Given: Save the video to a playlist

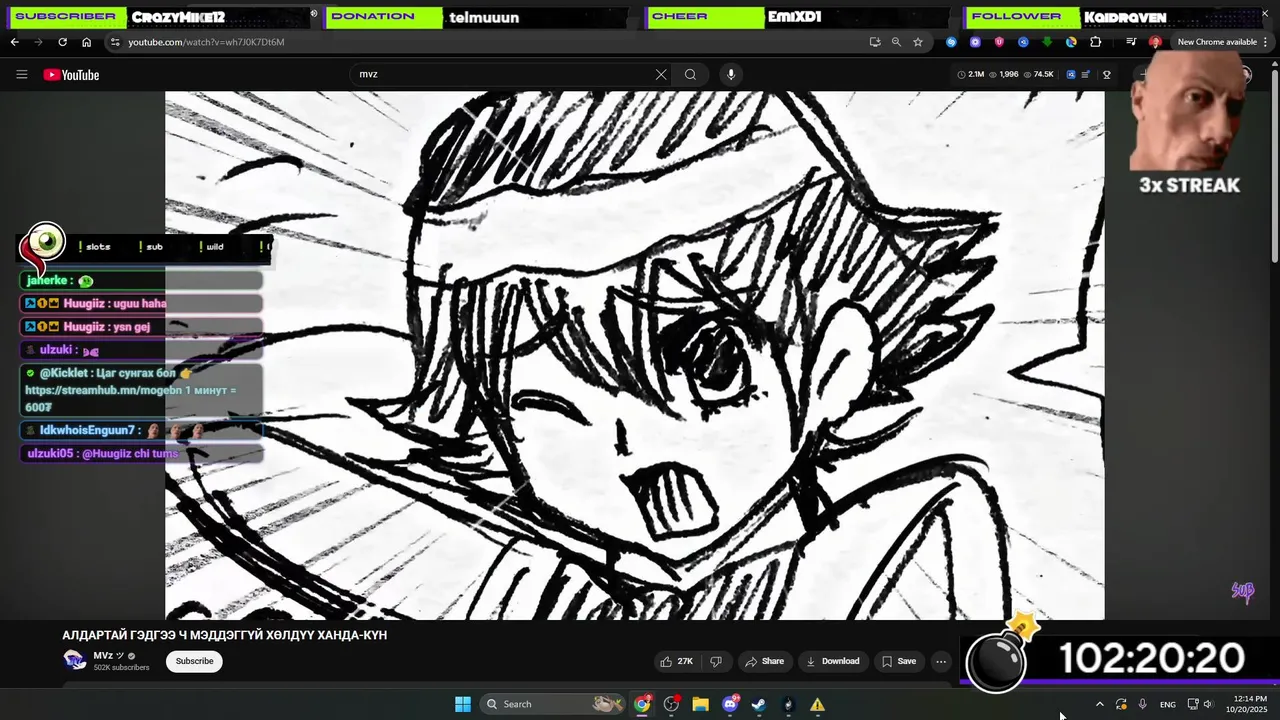Looking at the screenshot, I should [x=898, y=661].
